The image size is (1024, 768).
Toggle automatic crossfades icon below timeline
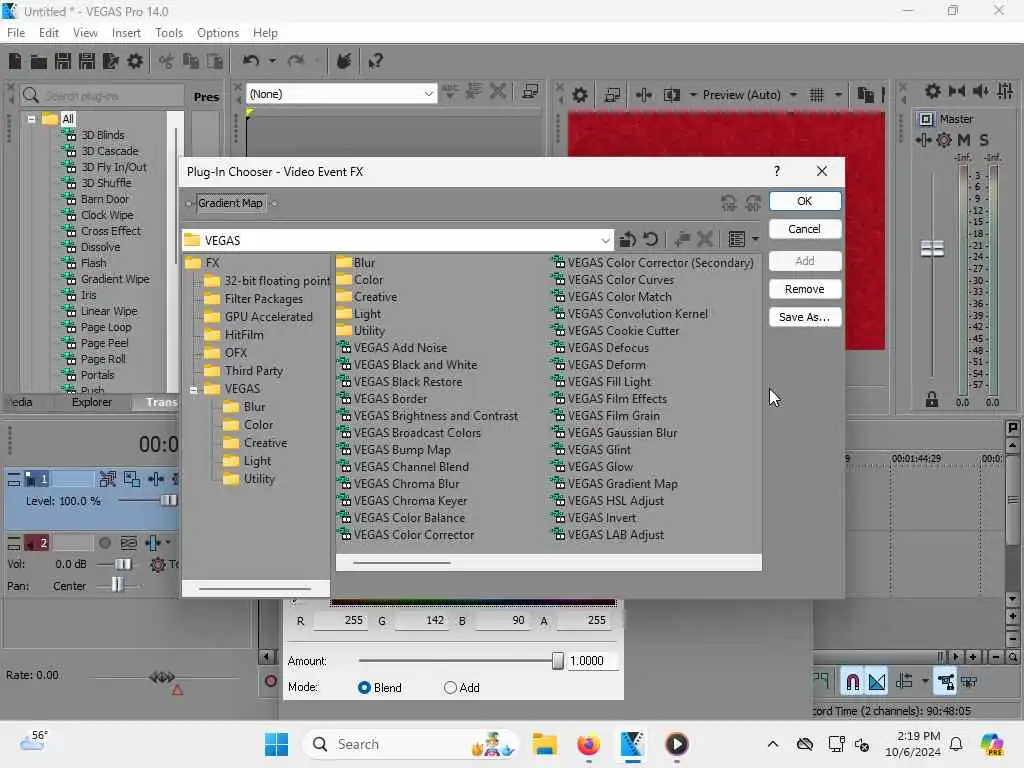pyautogui.click(x=877, y=682)
